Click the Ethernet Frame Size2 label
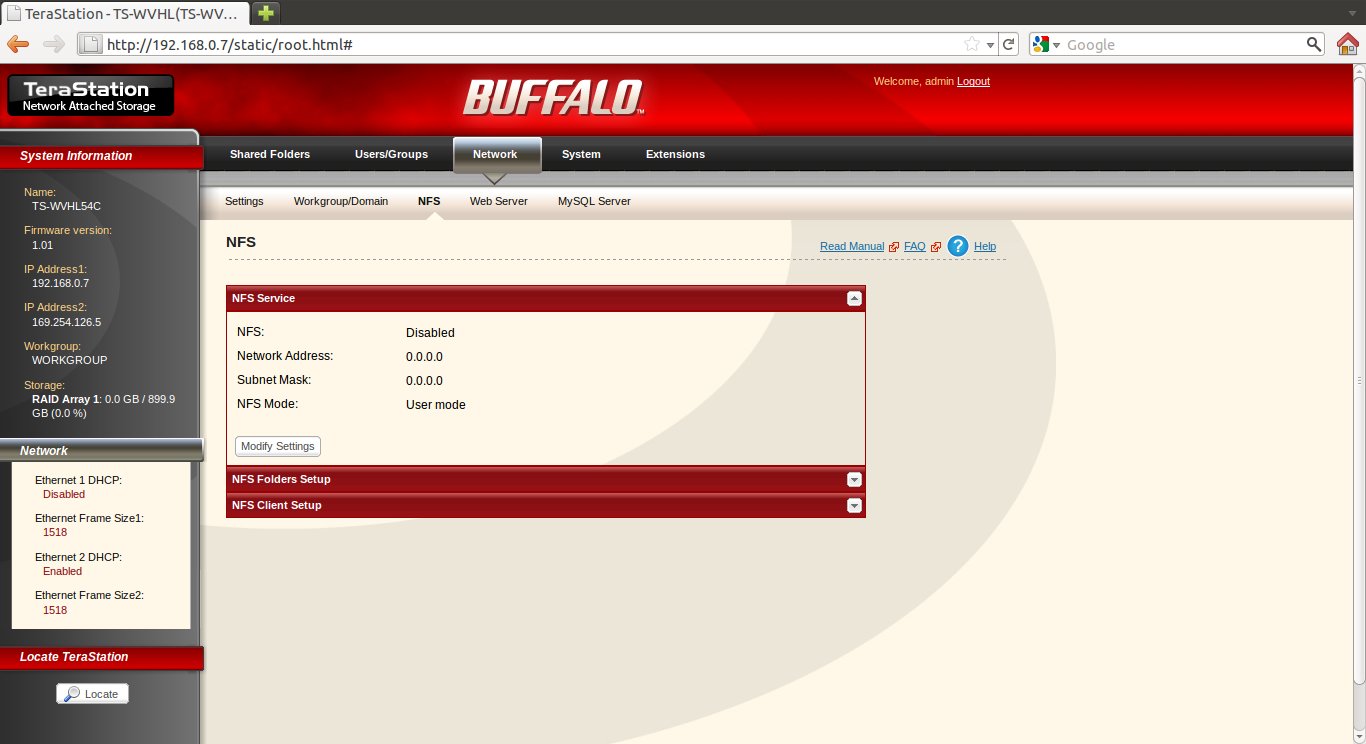 [90, 595]
